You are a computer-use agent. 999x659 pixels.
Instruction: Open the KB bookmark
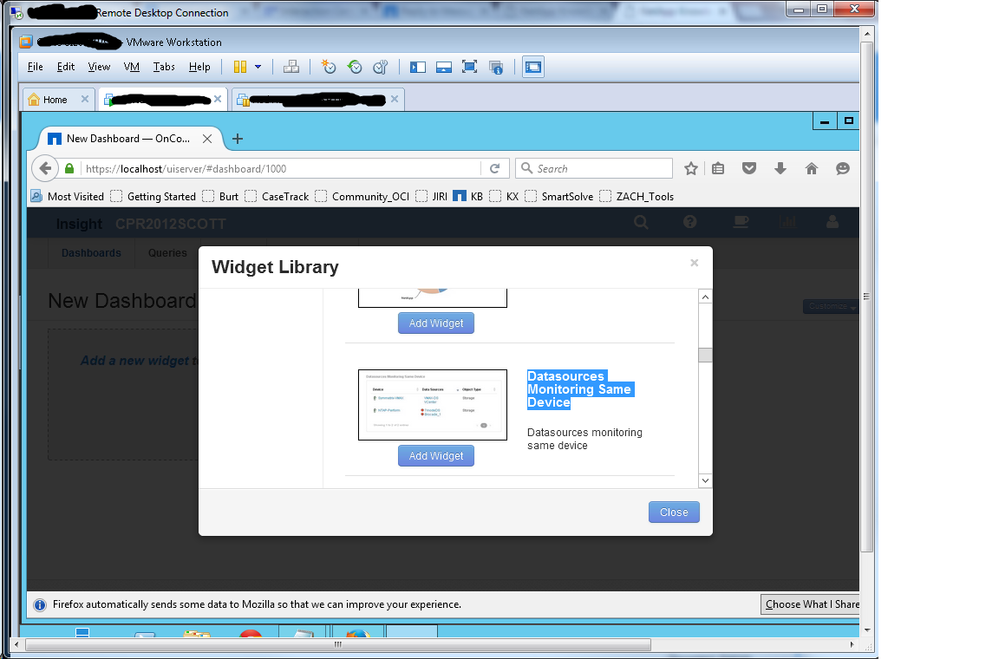click(x=468, y=196)
